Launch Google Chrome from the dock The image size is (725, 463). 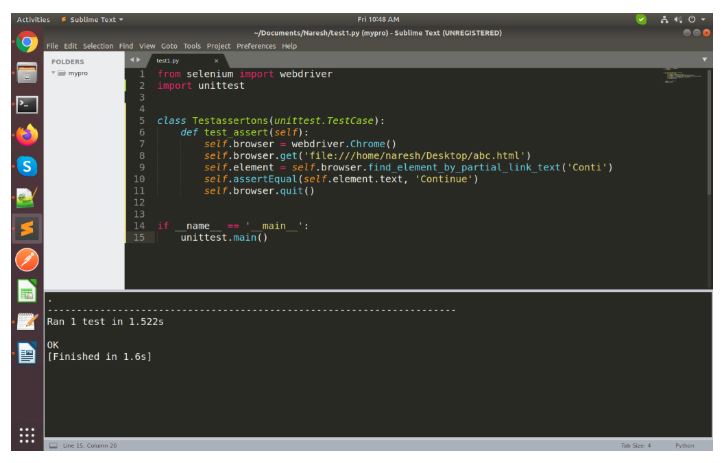click(x=27, y=42)
